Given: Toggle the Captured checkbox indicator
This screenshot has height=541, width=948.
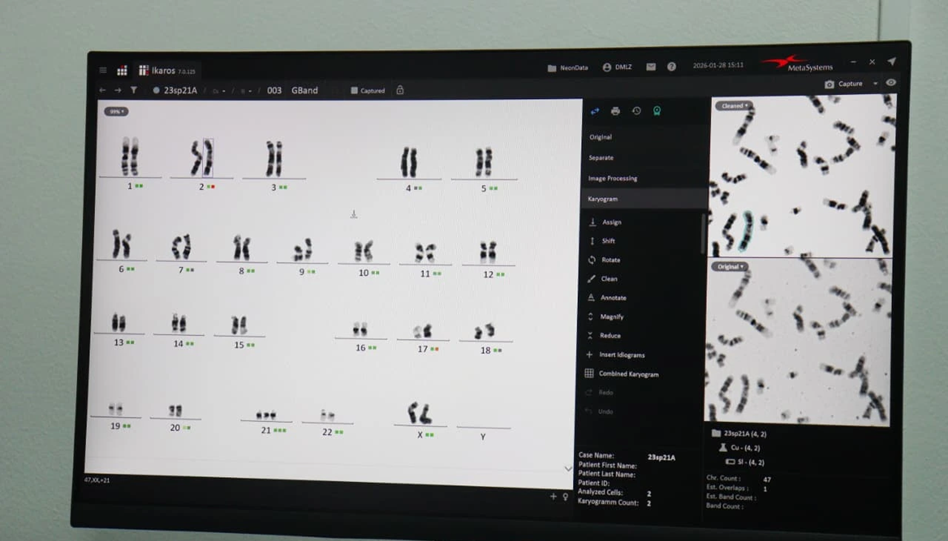Looking at the screenshot, I should 354,91.
